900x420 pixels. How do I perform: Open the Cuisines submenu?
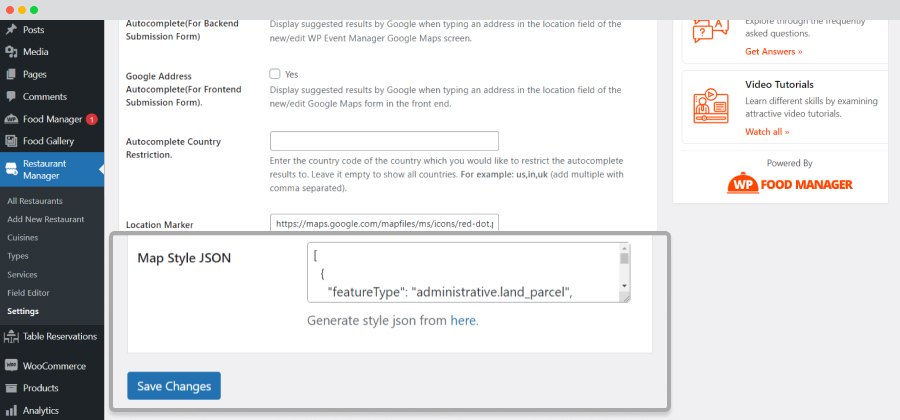click(x=22, y=238)
